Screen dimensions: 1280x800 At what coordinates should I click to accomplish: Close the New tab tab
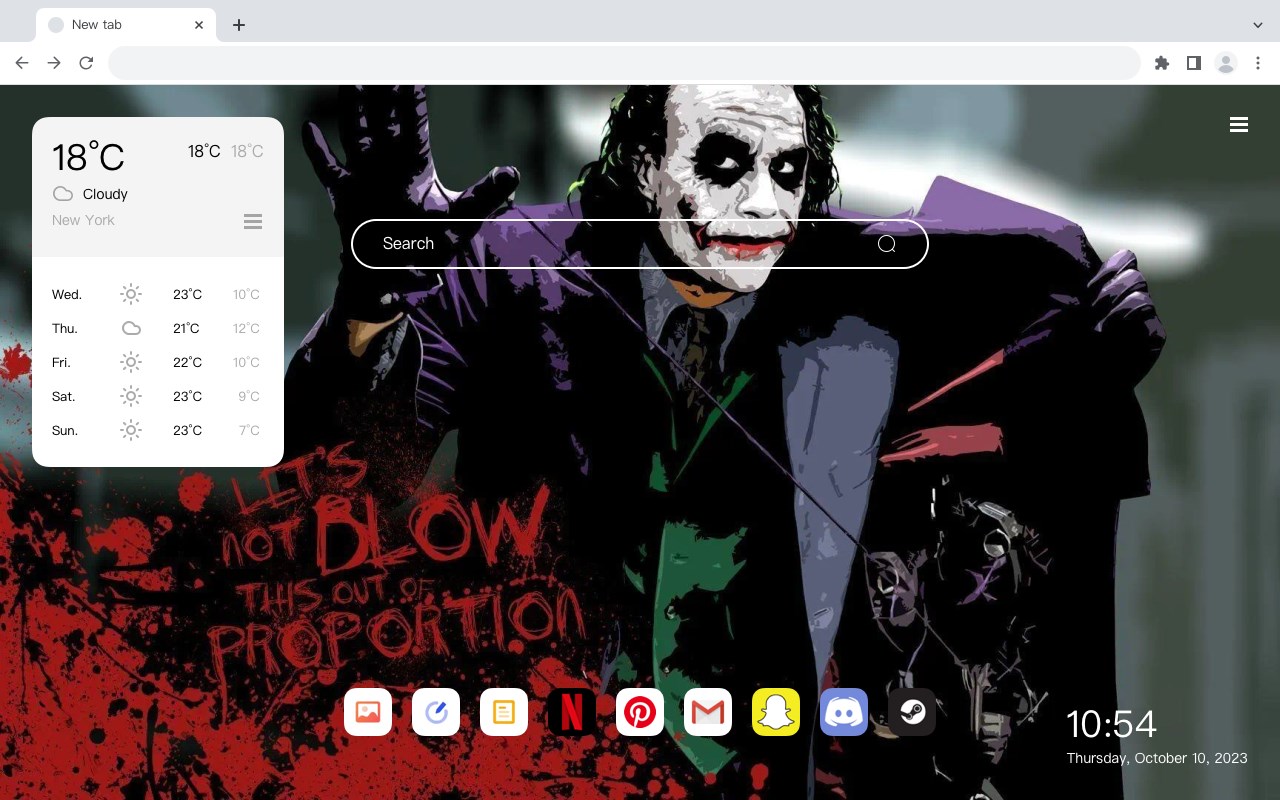(x=199, y=25)
